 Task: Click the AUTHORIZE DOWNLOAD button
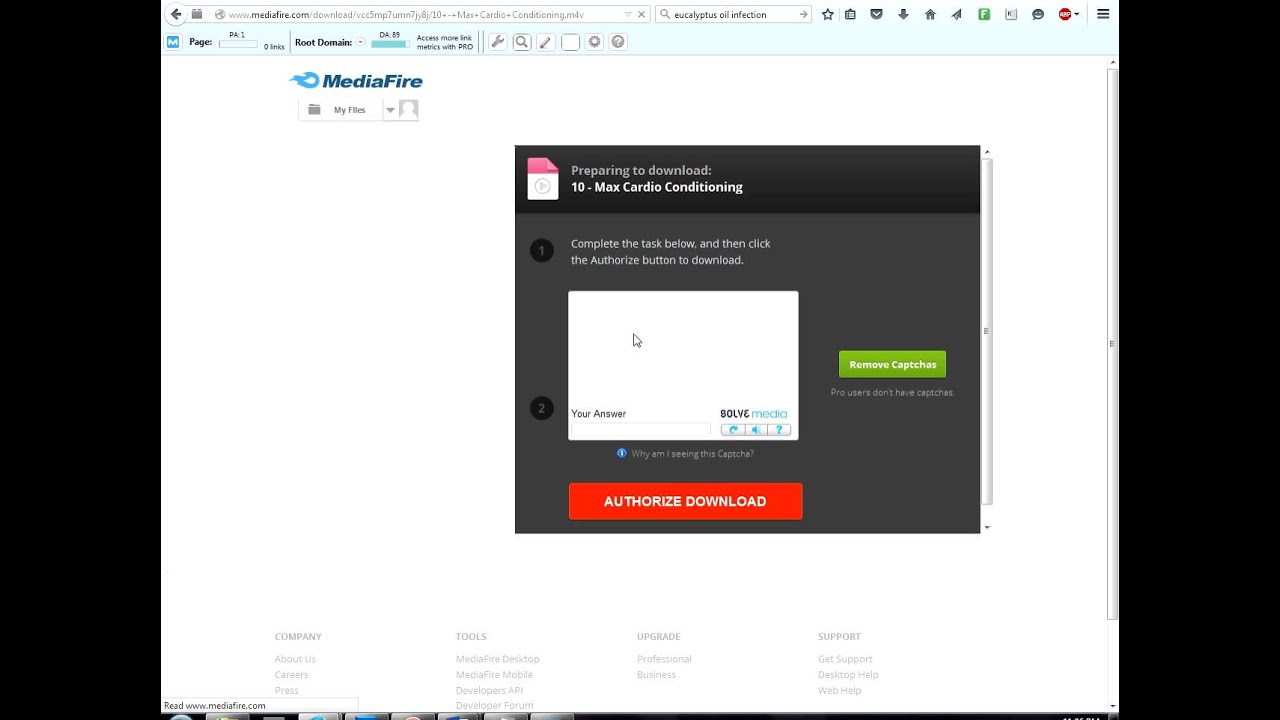pyautogui.click(x=685, y=501)
